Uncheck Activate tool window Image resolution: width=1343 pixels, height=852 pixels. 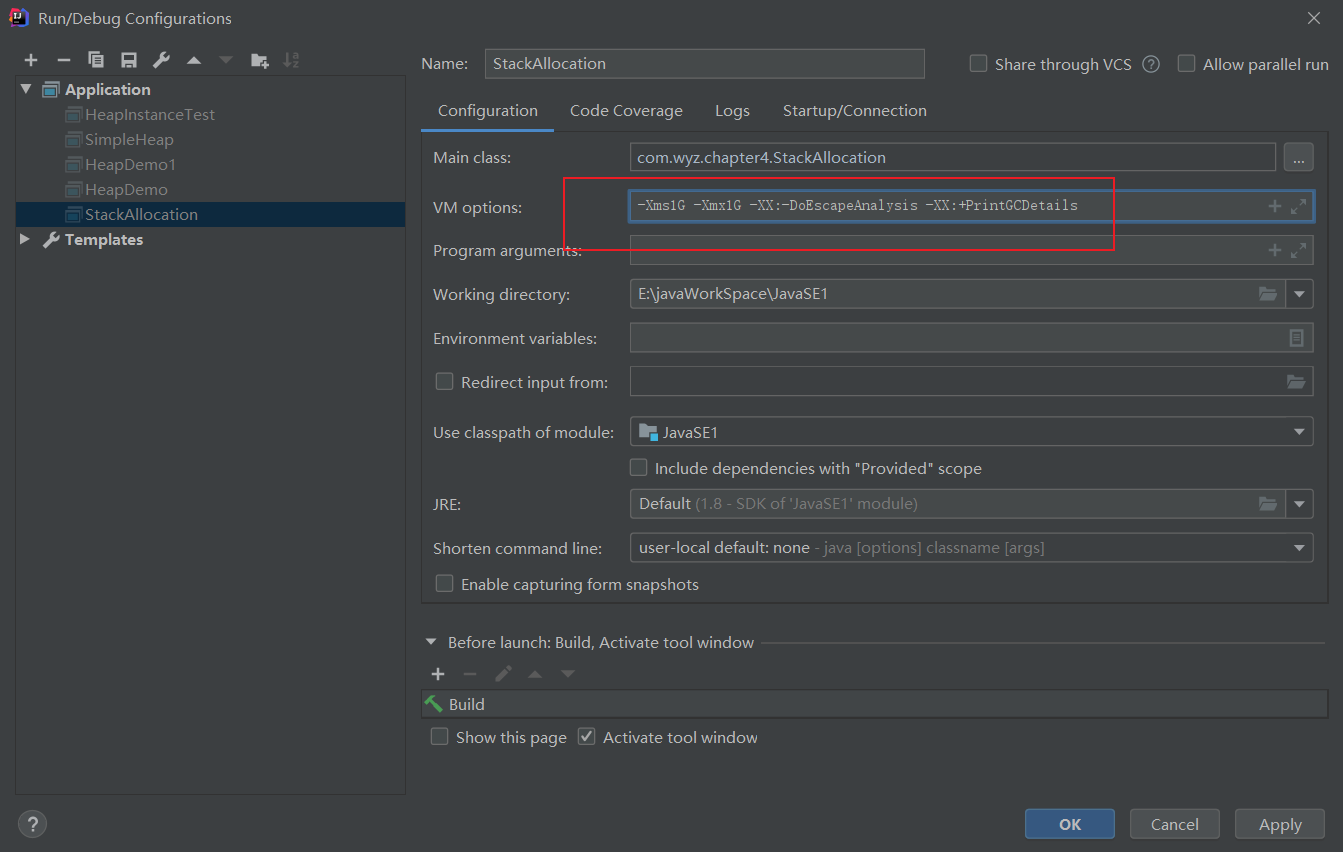point(587,737)
